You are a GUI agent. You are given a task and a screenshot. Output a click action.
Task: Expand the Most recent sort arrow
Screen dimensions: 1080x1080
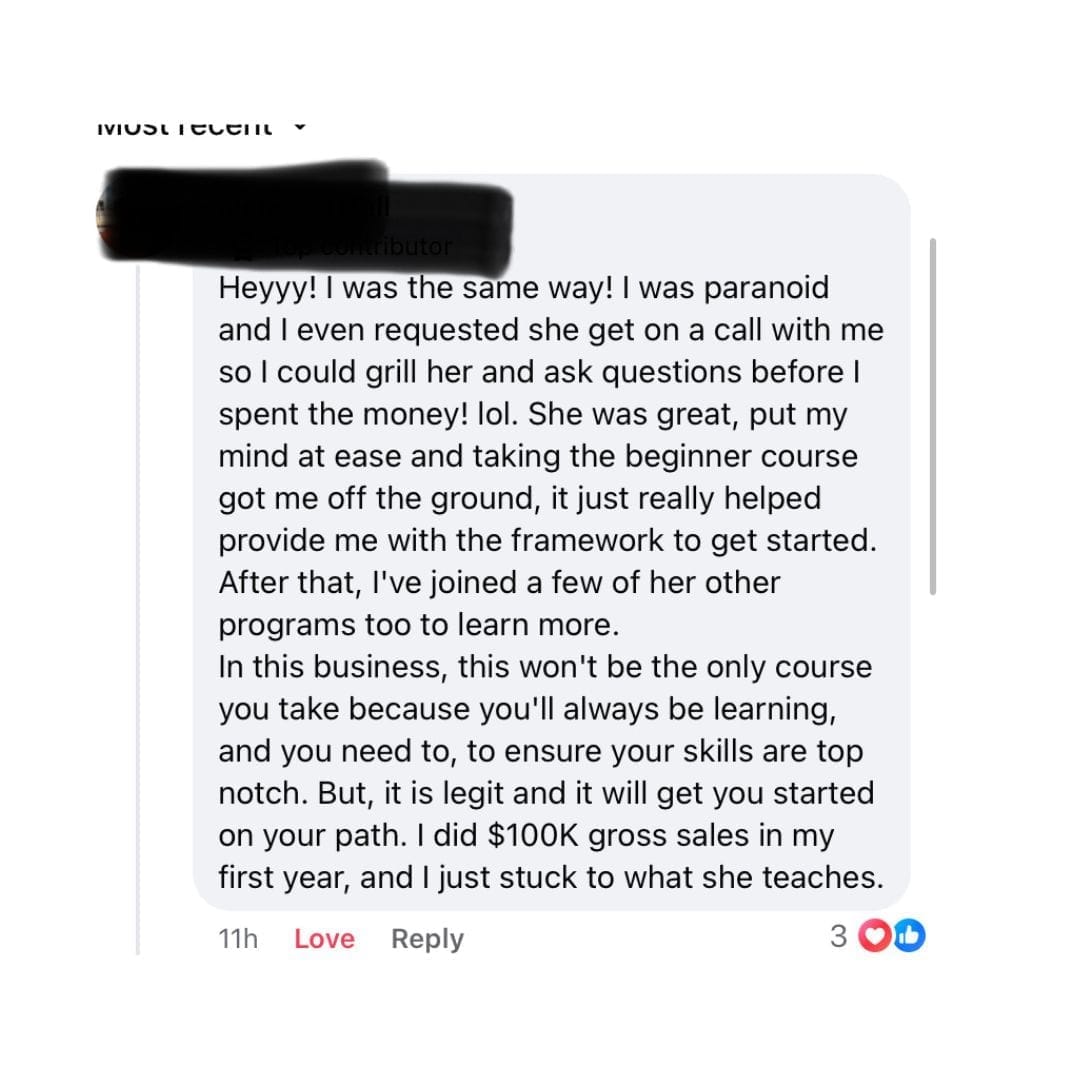point(298,127)
